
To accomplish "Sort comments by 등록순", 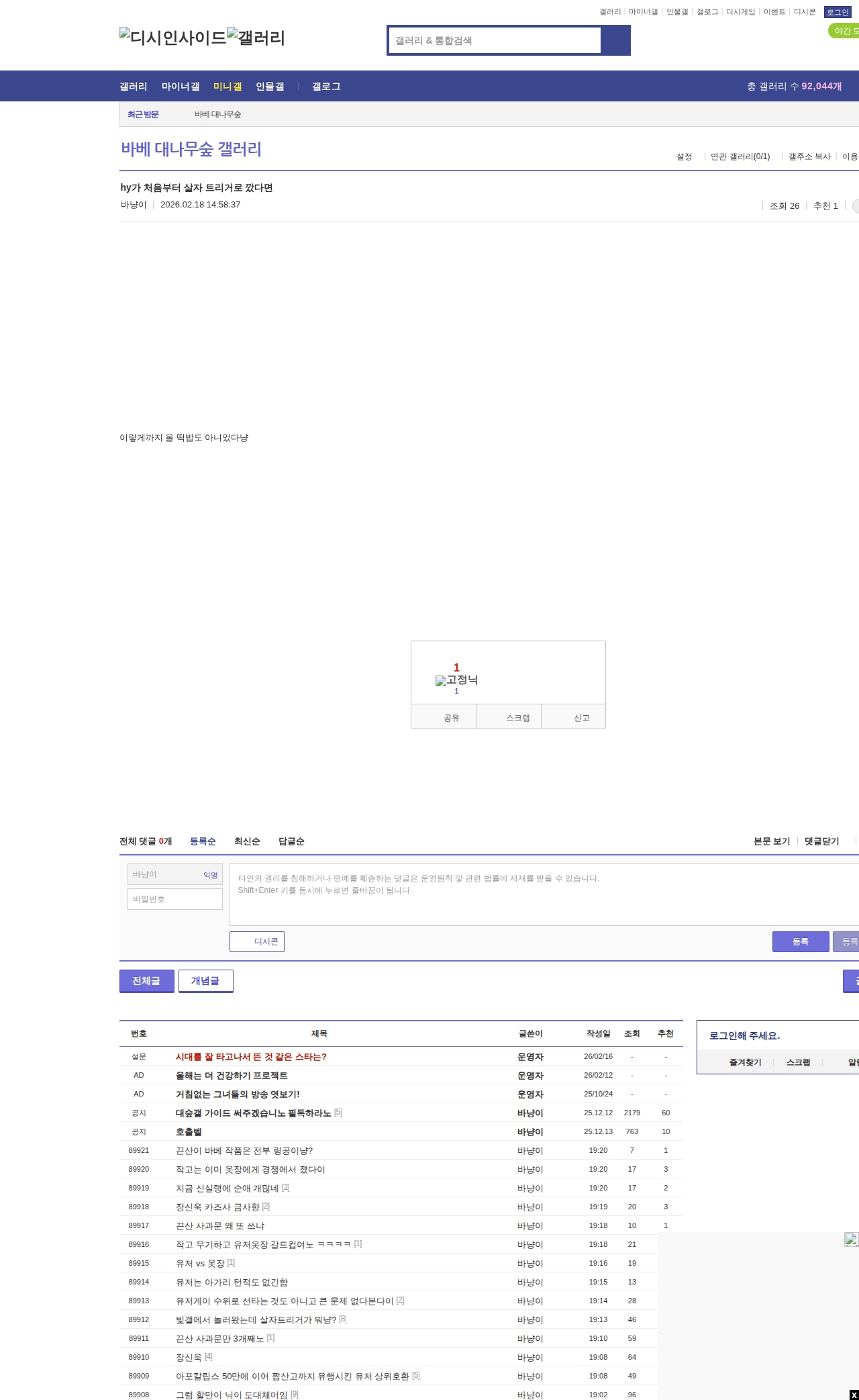I will tap(203, 841).
